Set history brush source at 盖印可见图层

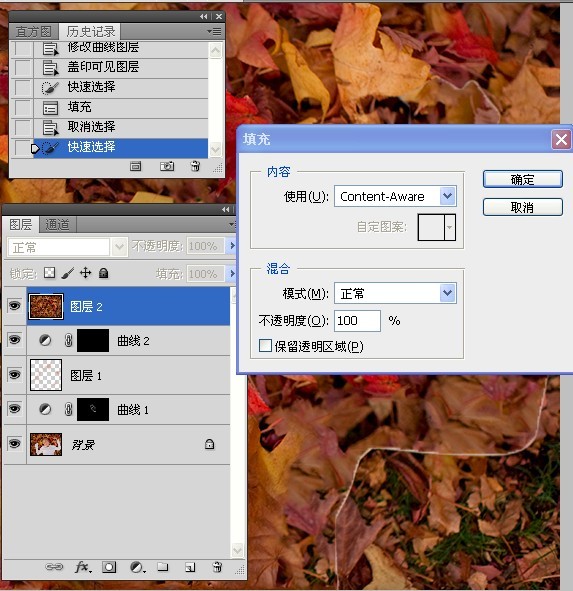coord(23,68)
